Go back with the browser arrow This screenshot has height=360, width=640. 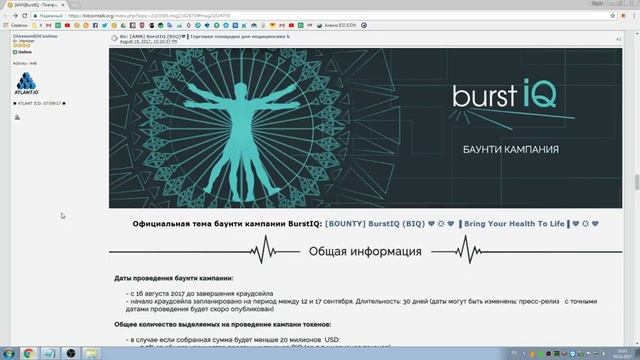(x=5, y=16)
